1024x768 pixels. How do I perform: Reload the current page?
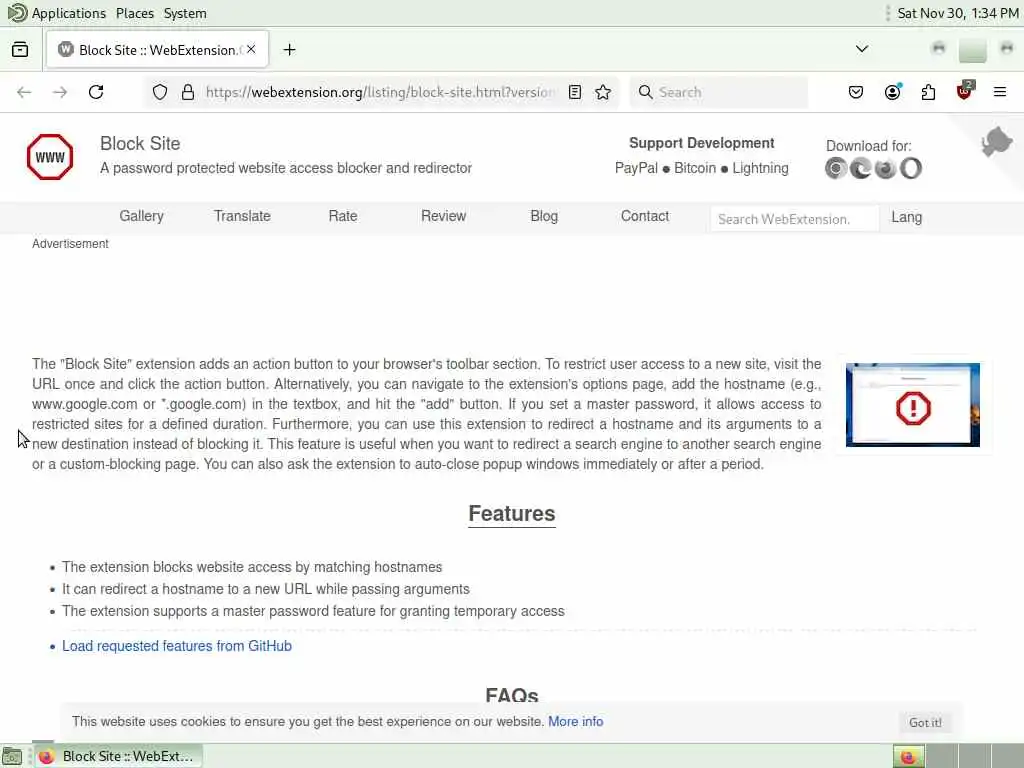click(96, 92)
